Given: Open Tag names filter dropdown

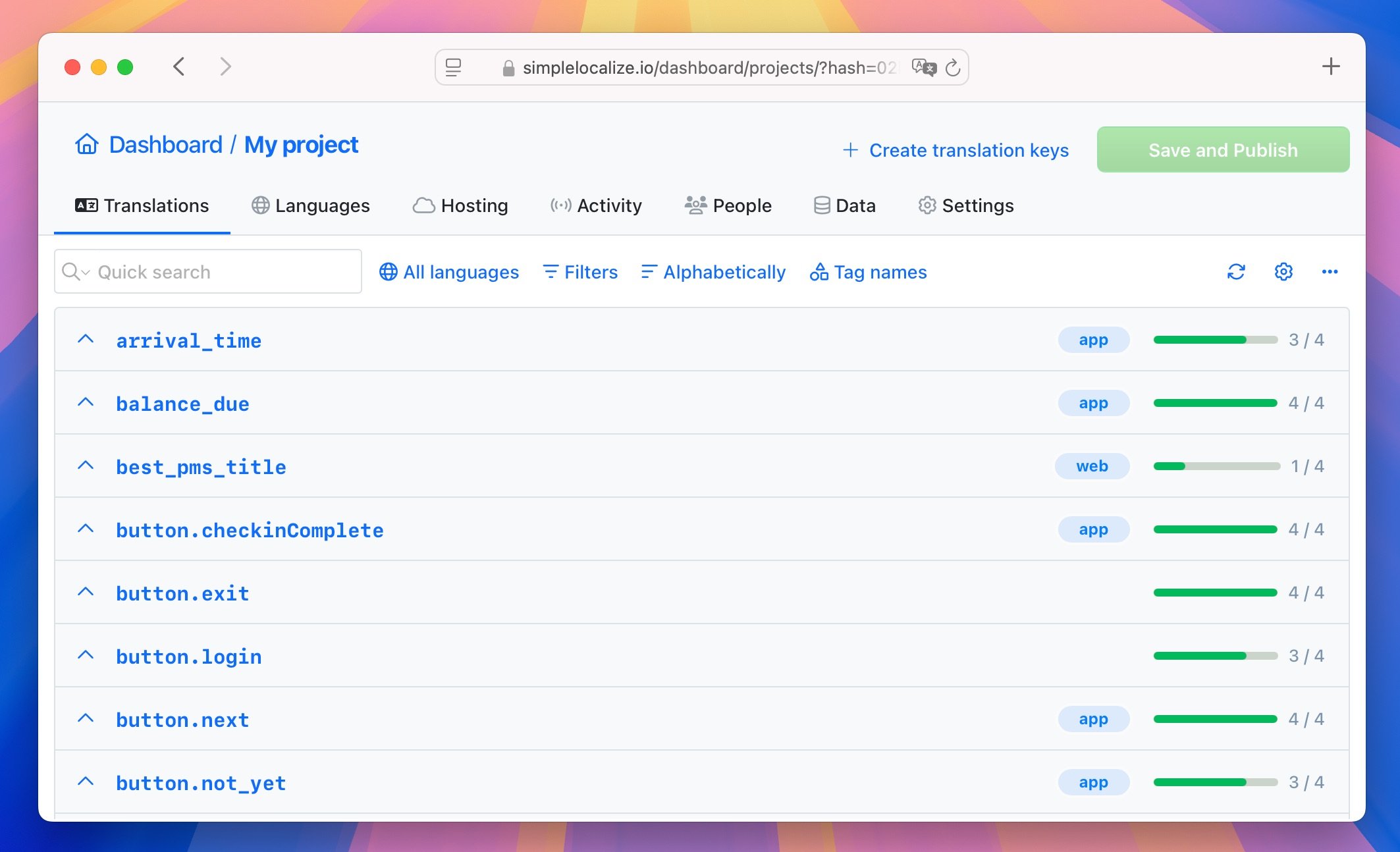Looking at the screenshot, I should click(x=868, y=271).
